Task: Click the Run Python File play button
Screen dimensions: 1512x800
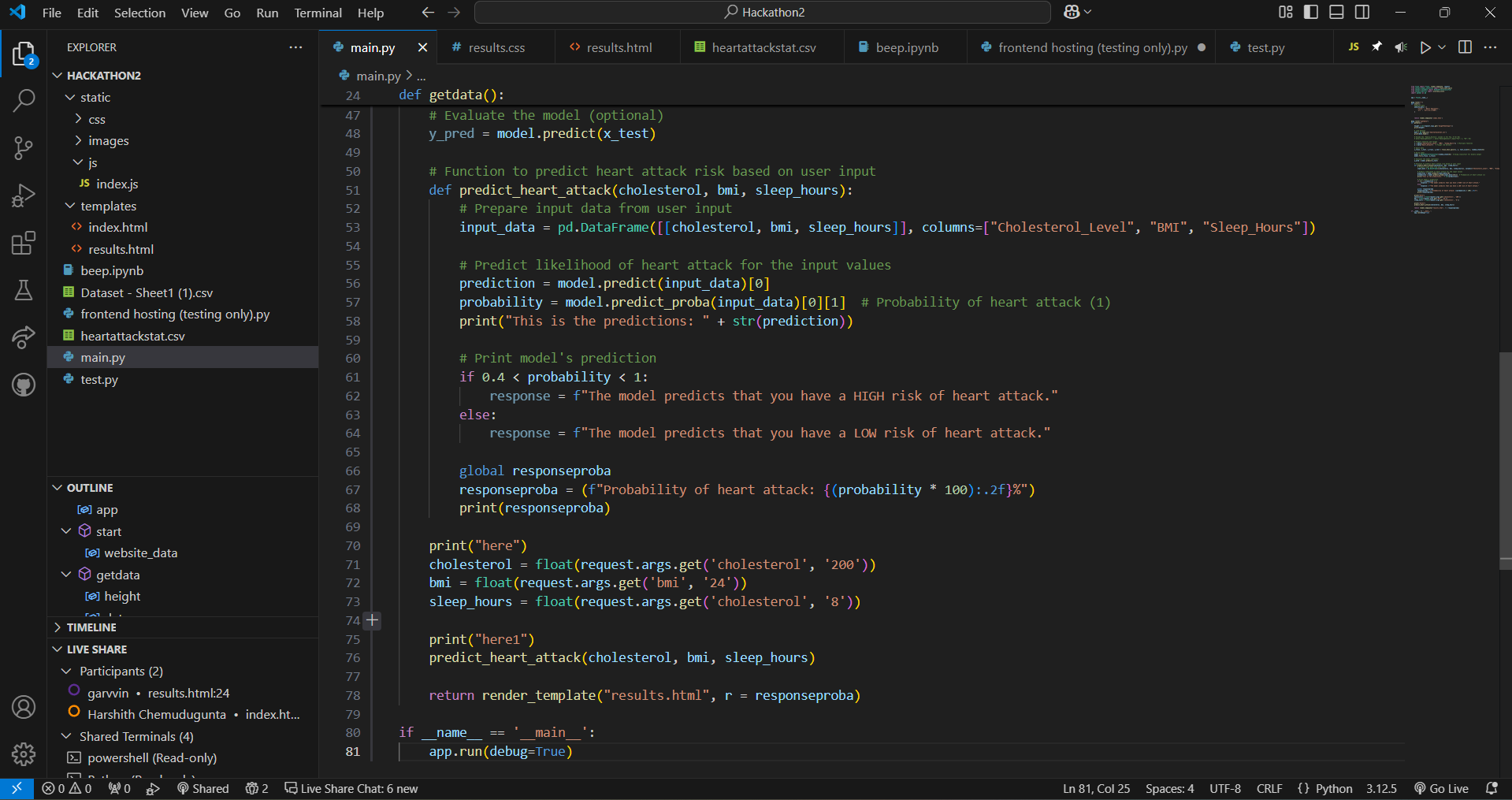Action: click(1425, 47)
